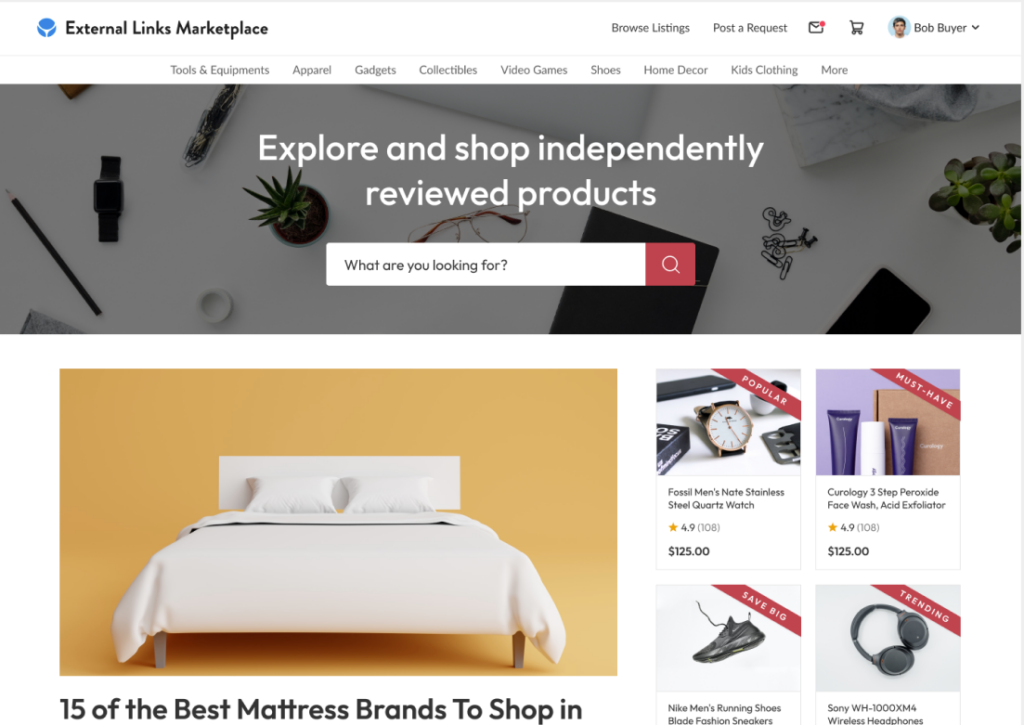Screen dimensions: 1024x725
Task: Click the Post a Request link
Action: [750, 28]
